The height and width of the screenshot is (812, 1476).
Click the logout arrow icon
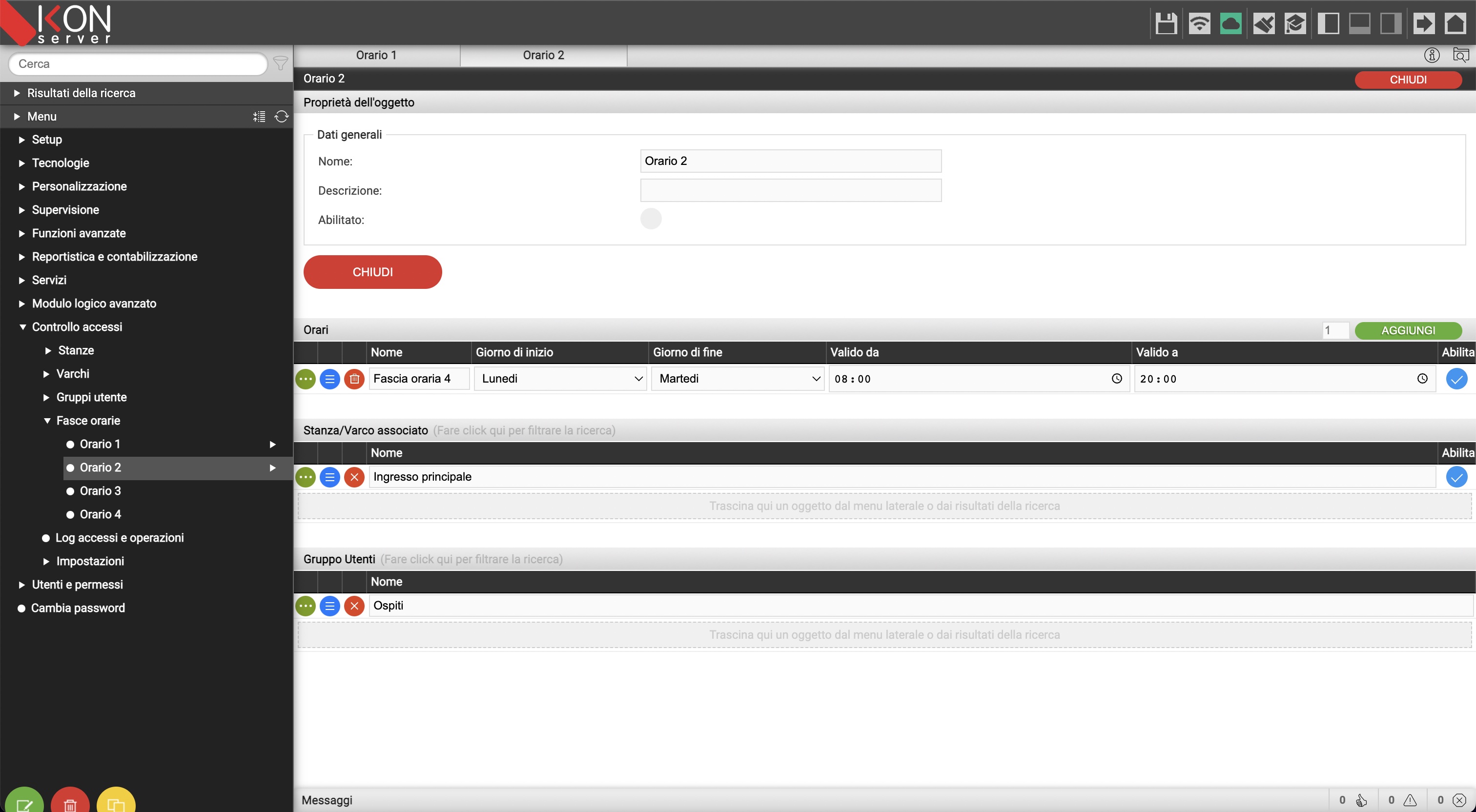click(1424, 23)
